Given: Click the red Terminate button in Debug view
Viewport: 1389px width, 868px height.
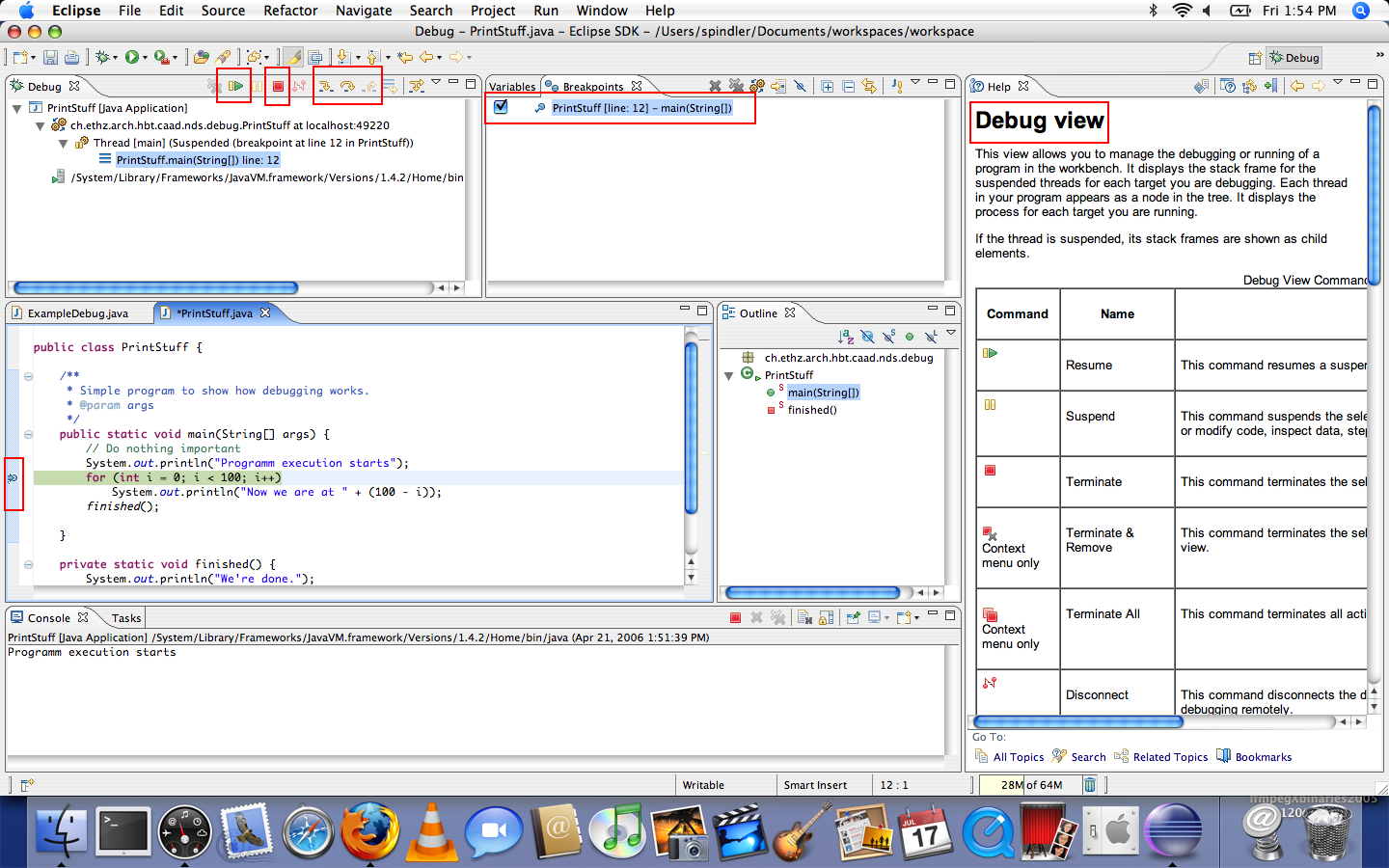Looking at the screenshot, I should pos(278,86).
